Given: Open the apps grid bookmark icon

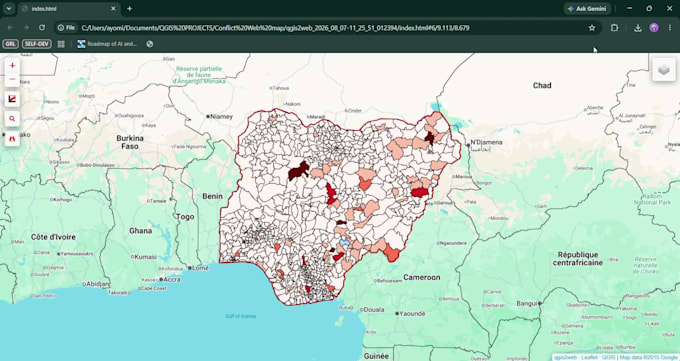Looking at the screenshot, I should point(61,44).
